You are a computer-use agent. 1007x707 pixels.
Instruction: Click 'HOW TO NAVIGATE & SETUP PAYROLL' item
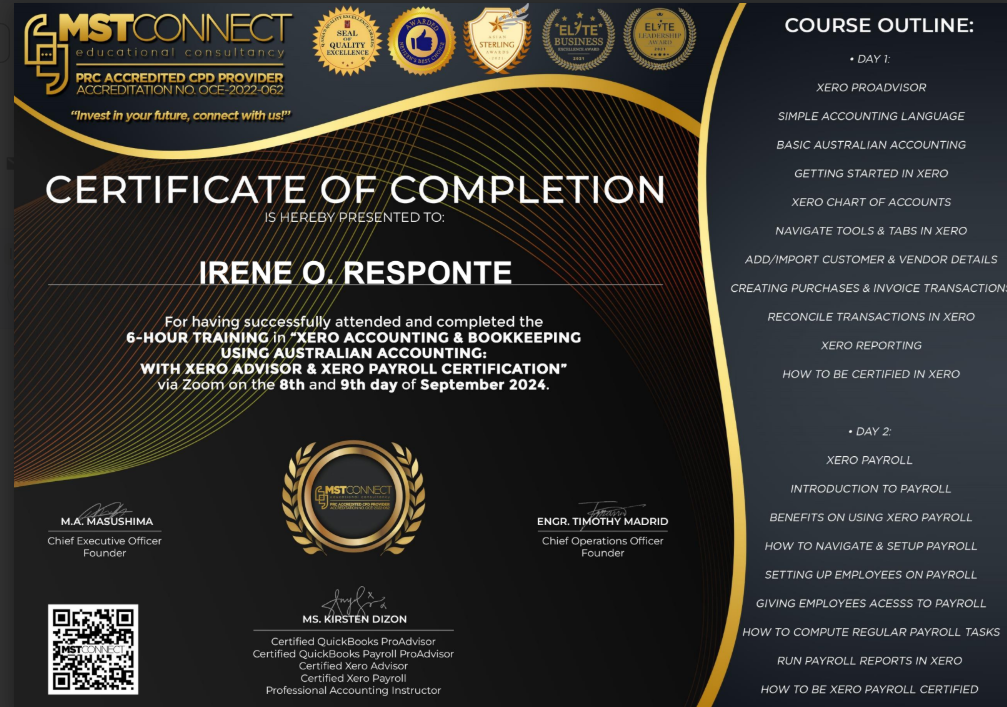(x=870, y=546)
